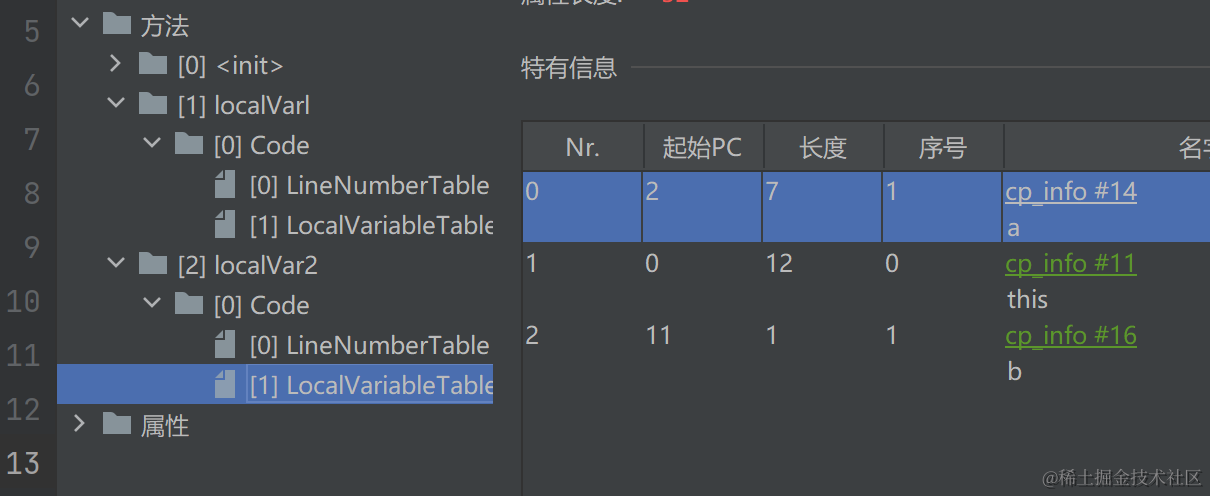The height and width of the screenshot is (496, 1210).
Task: Select the 起始PC column header
Action: 703,148
